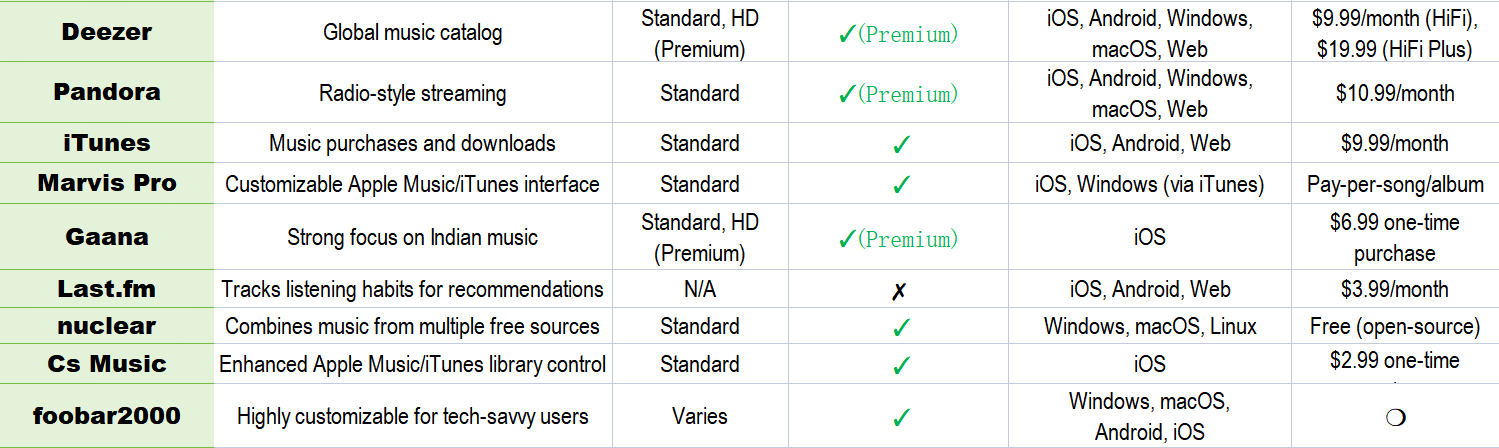Click the circle symbol in foobar2000 row
This screenshot has width=1499, height=448.
pos(1396,417)
